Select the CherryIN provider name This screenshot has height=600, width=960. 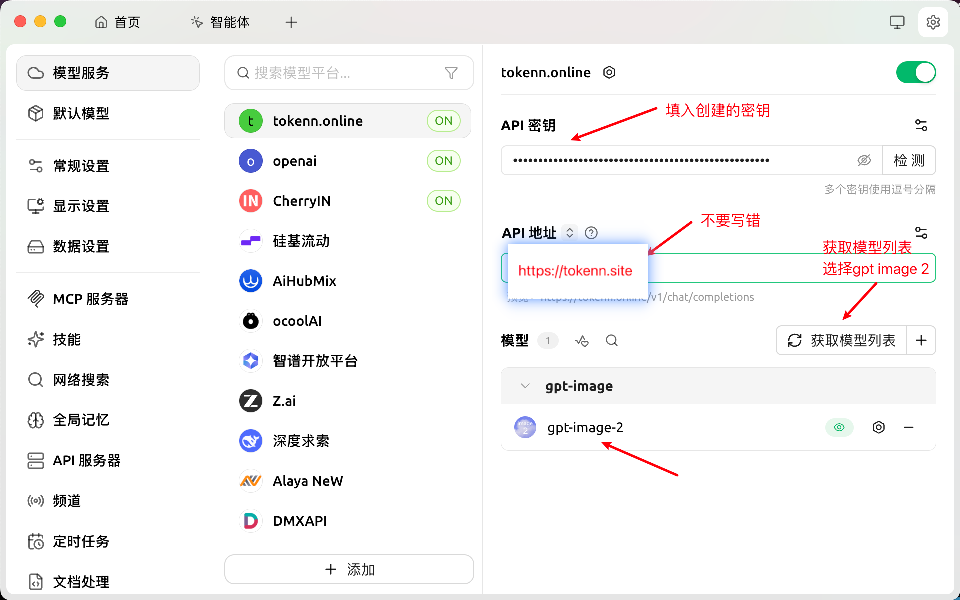pyautogui.click(x=302, y=201)
